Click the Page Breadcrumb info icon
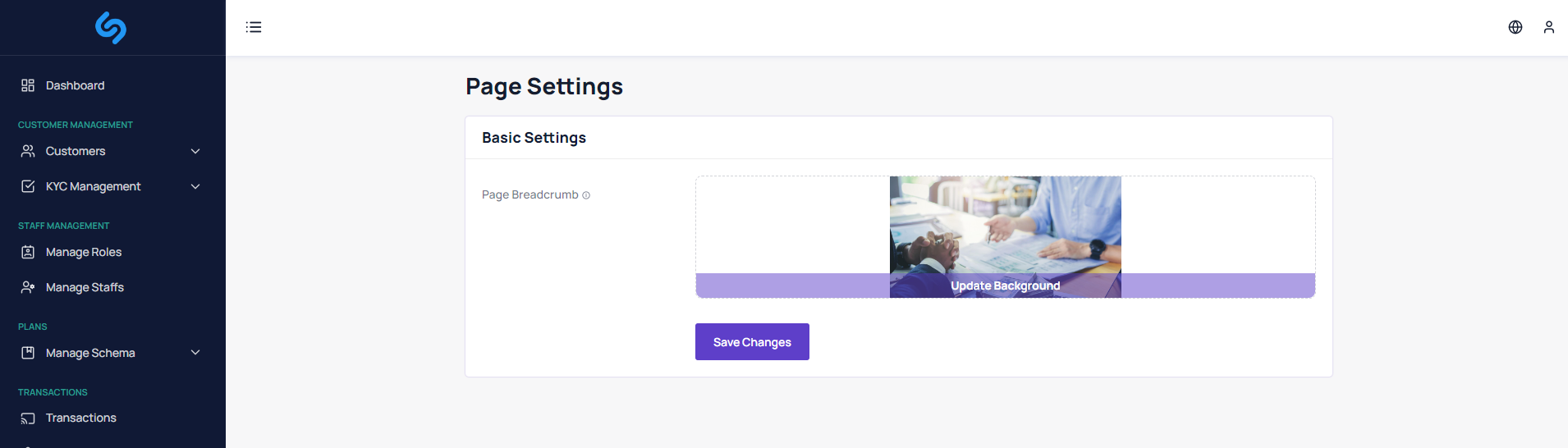 tap(586, 195)
